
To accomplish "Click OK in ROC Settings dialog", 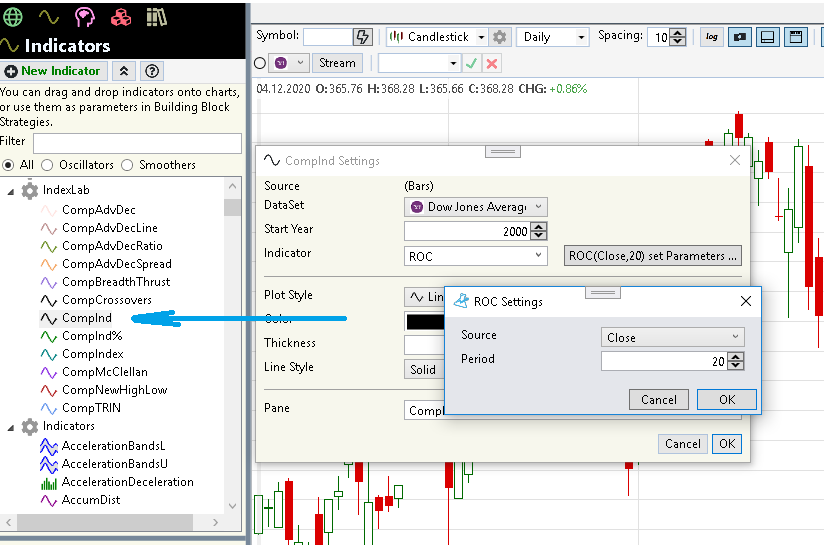I will click(x=727, y=399).
